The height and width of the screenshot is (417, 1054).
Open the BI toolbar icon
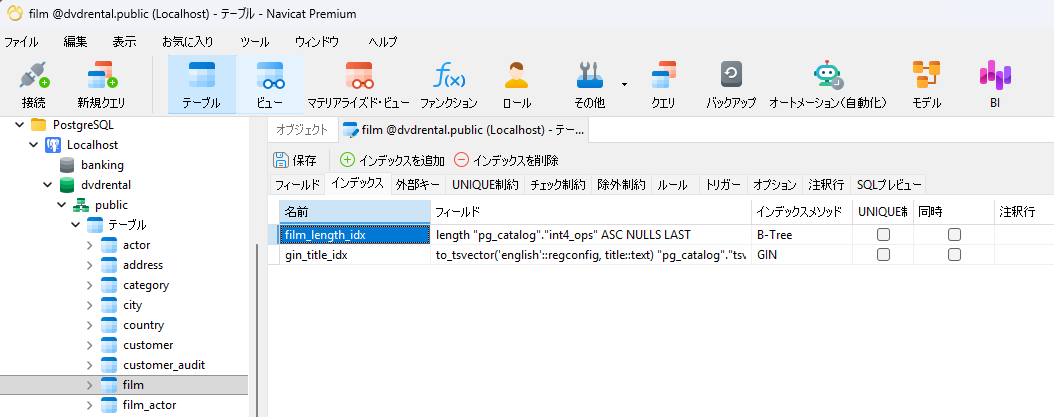click(995, 75)
